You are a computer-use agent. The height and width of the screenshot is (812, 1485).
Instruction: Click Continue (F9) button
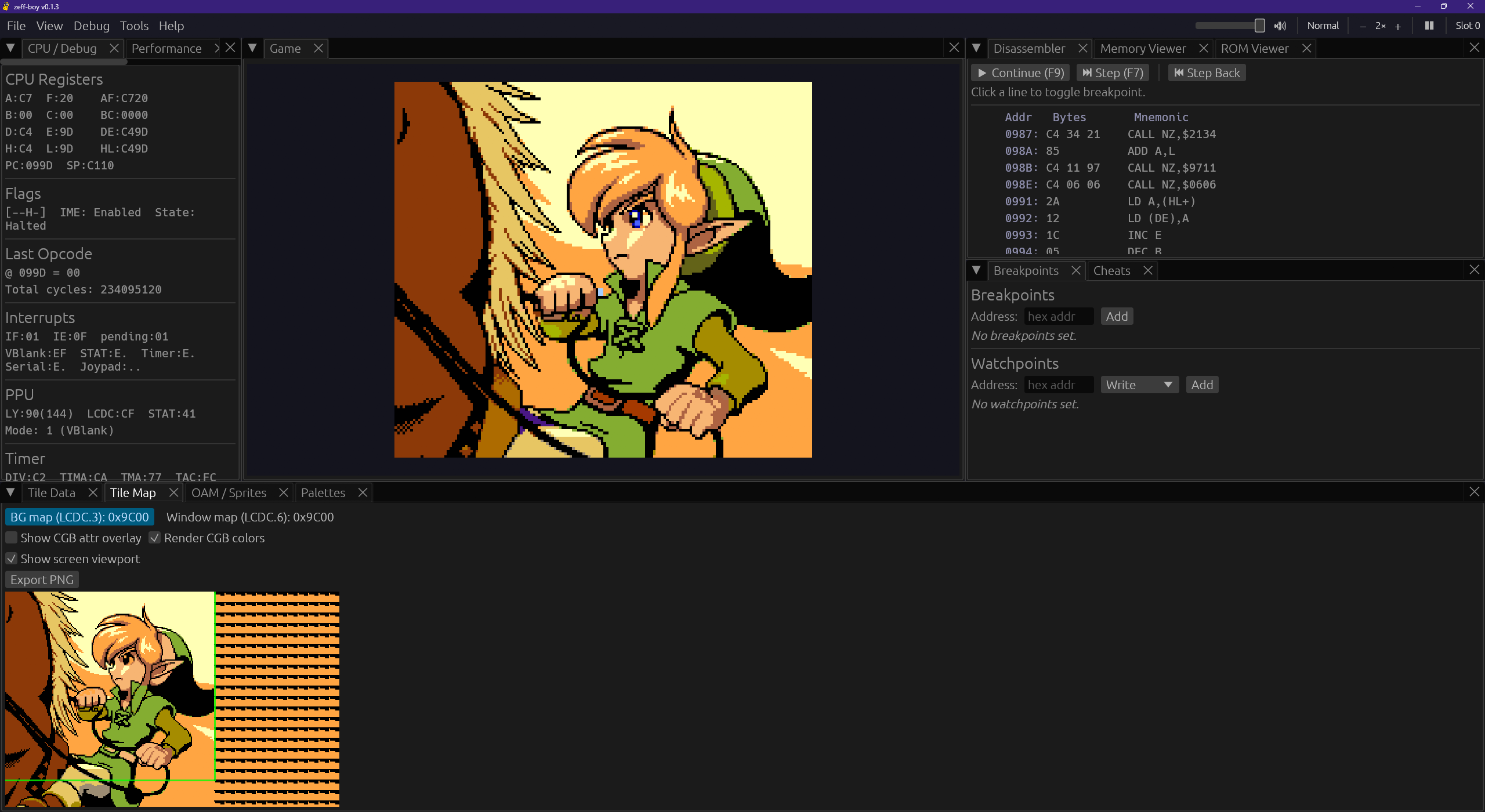tap(1020, 72)
